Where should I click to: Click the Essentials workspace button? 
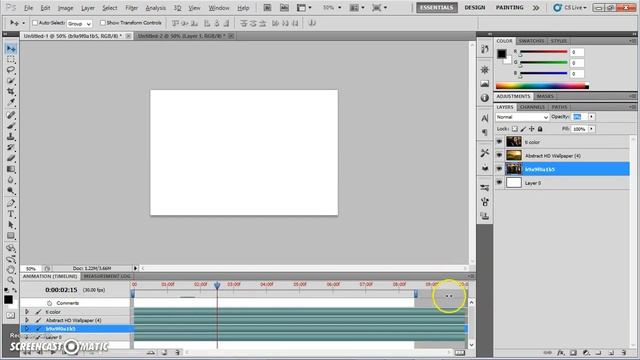(x=437, y=8)
